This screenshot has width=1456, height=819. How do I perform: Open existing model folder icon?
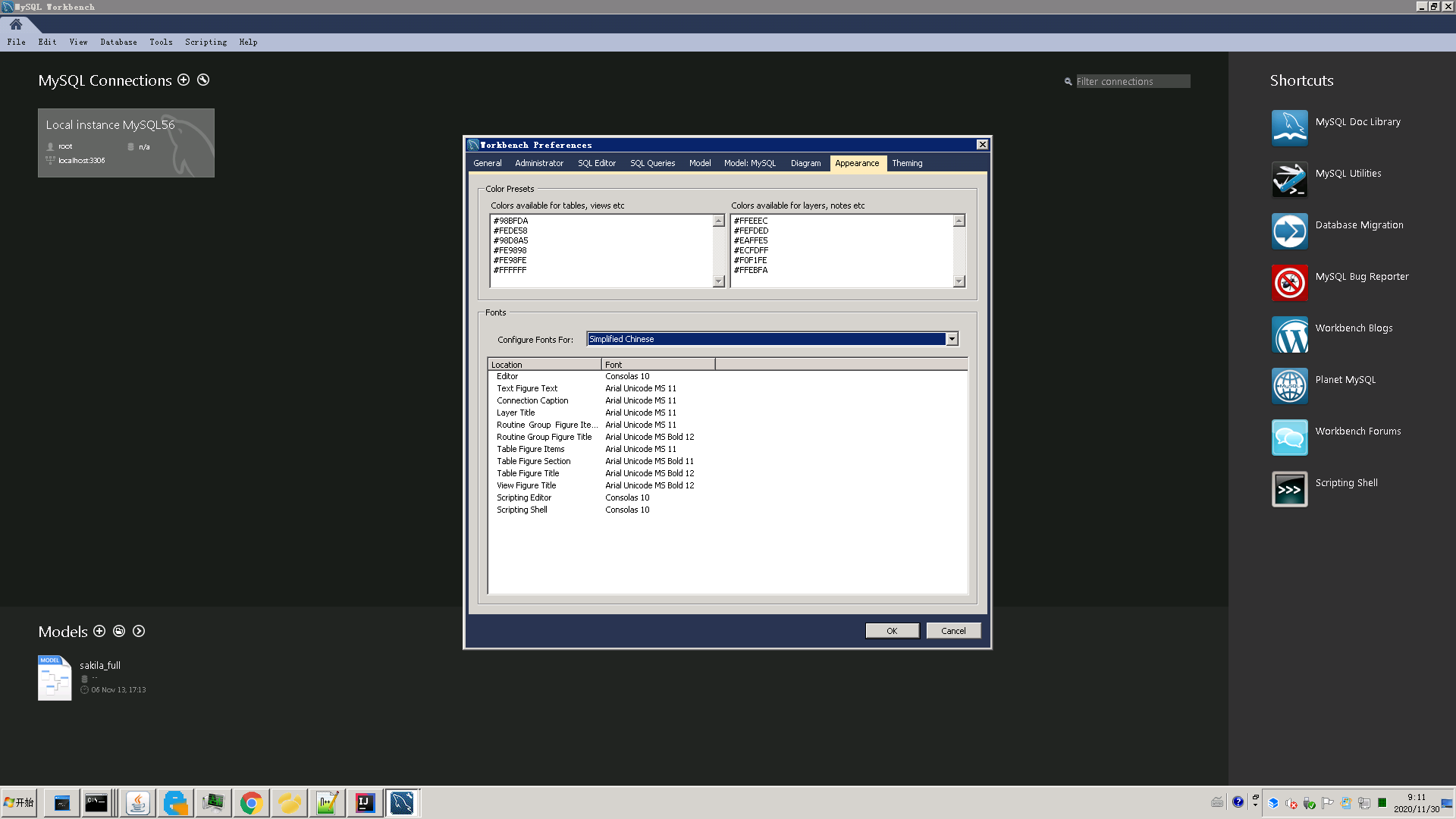119,631
